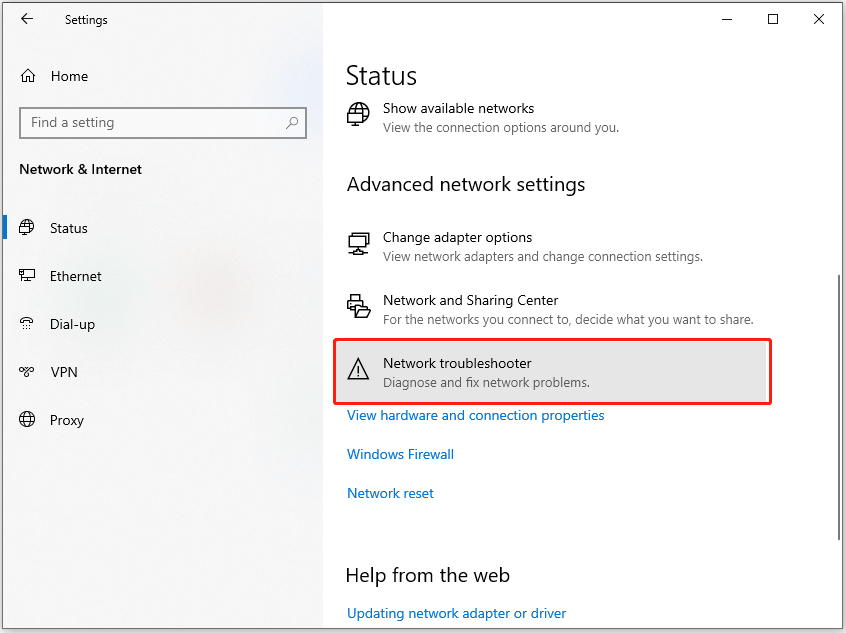Click the 'Status' page title

(381, 76)
